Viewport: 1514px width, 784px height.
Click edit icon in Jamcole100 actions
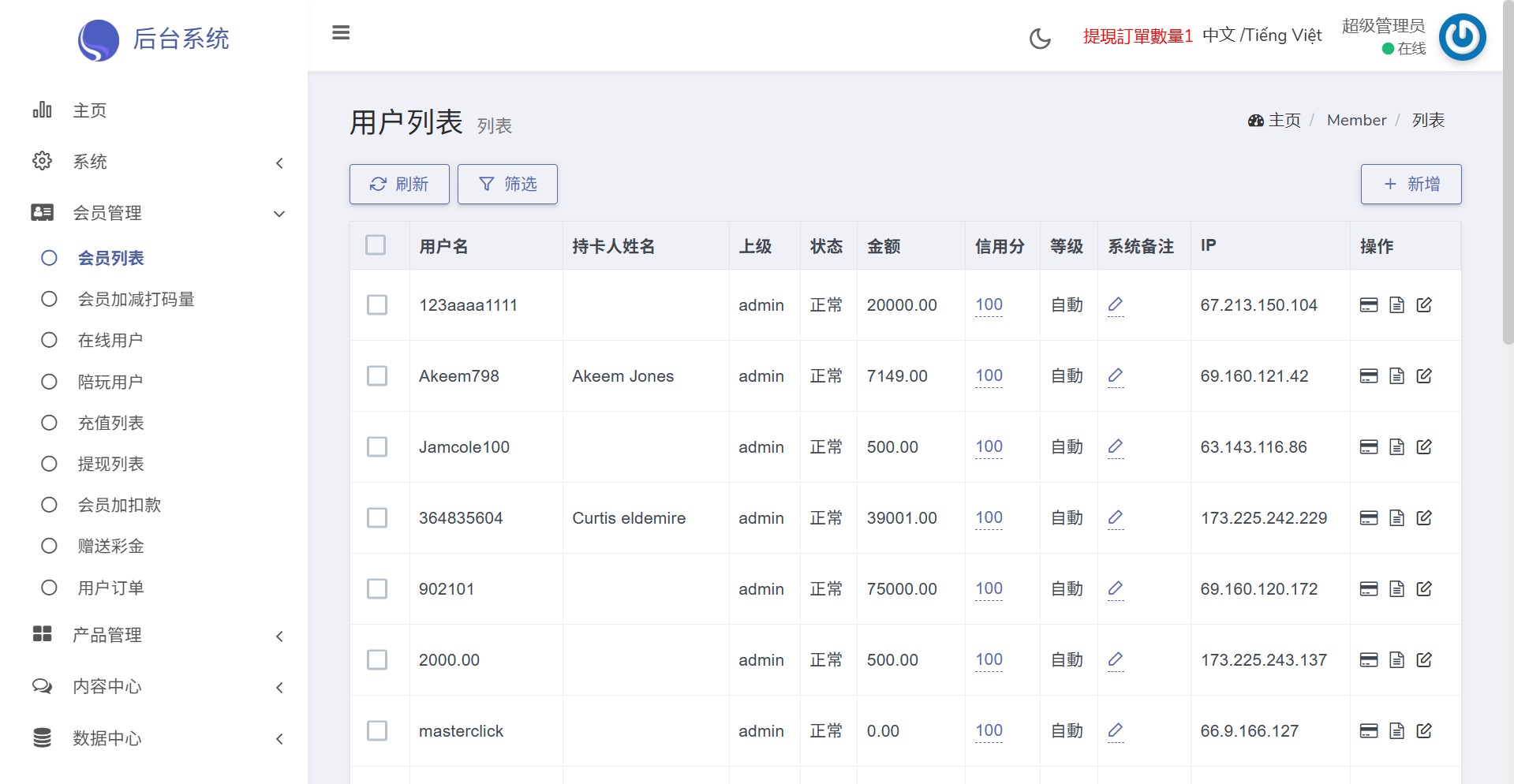click(x=1424, y=447)
